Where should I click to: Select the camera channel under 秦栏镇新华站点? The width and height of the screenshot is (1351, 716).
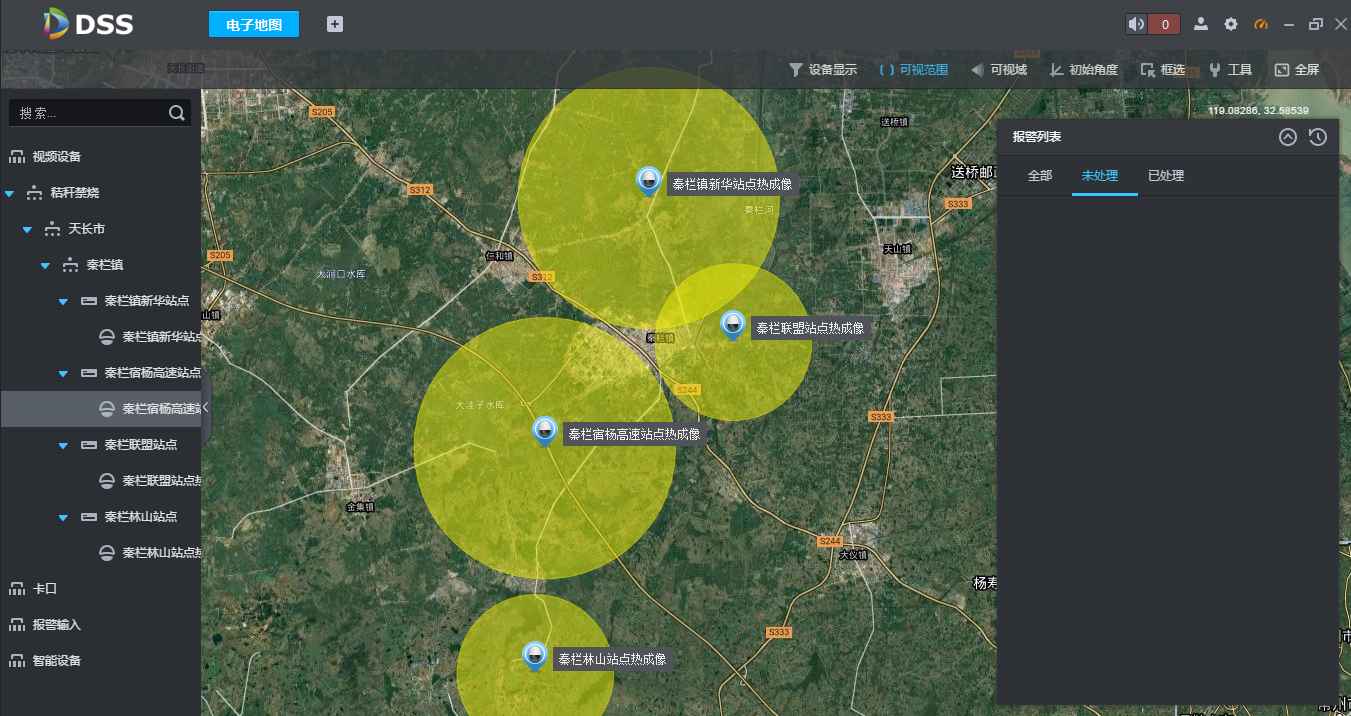[x=150, y=337]
